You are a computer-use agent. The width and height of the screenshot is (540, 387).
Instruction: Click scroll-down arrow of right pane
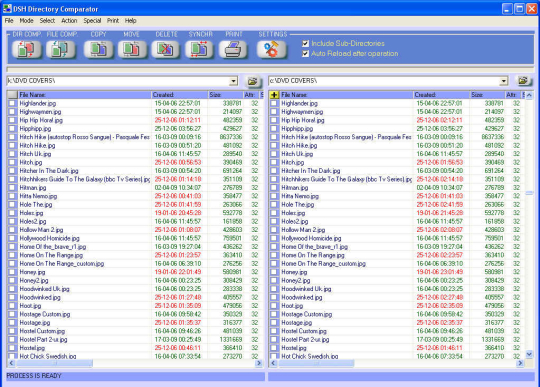(529, 354)
